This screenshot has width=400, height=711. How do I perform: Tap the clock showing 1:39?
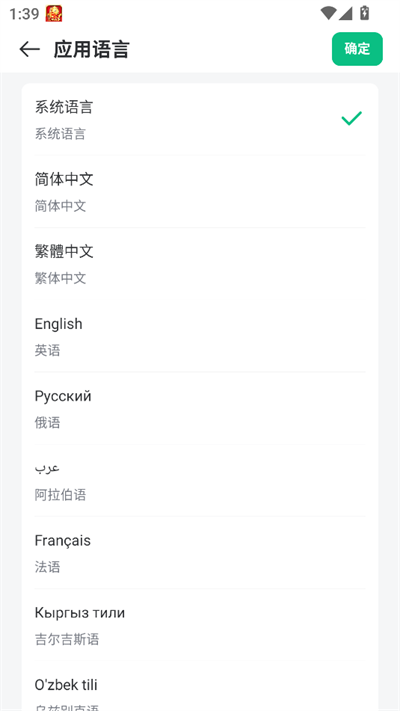click(x=24, y=14)
